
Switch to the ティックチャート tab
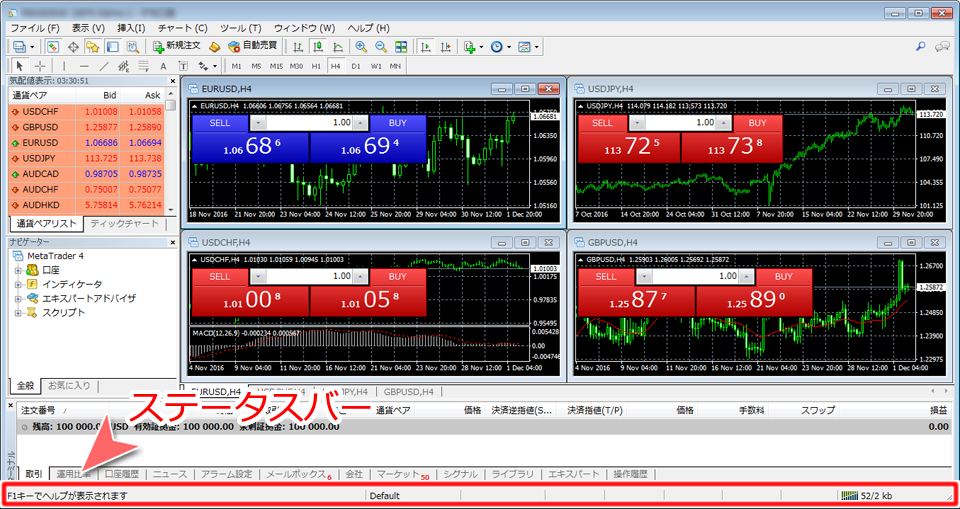[x=124, y=224]
